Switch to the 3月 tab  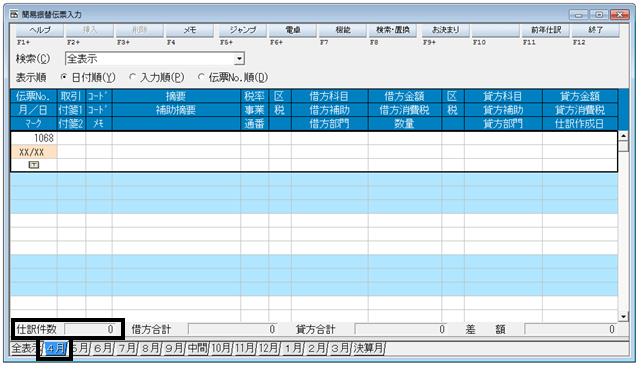point(340,349)
